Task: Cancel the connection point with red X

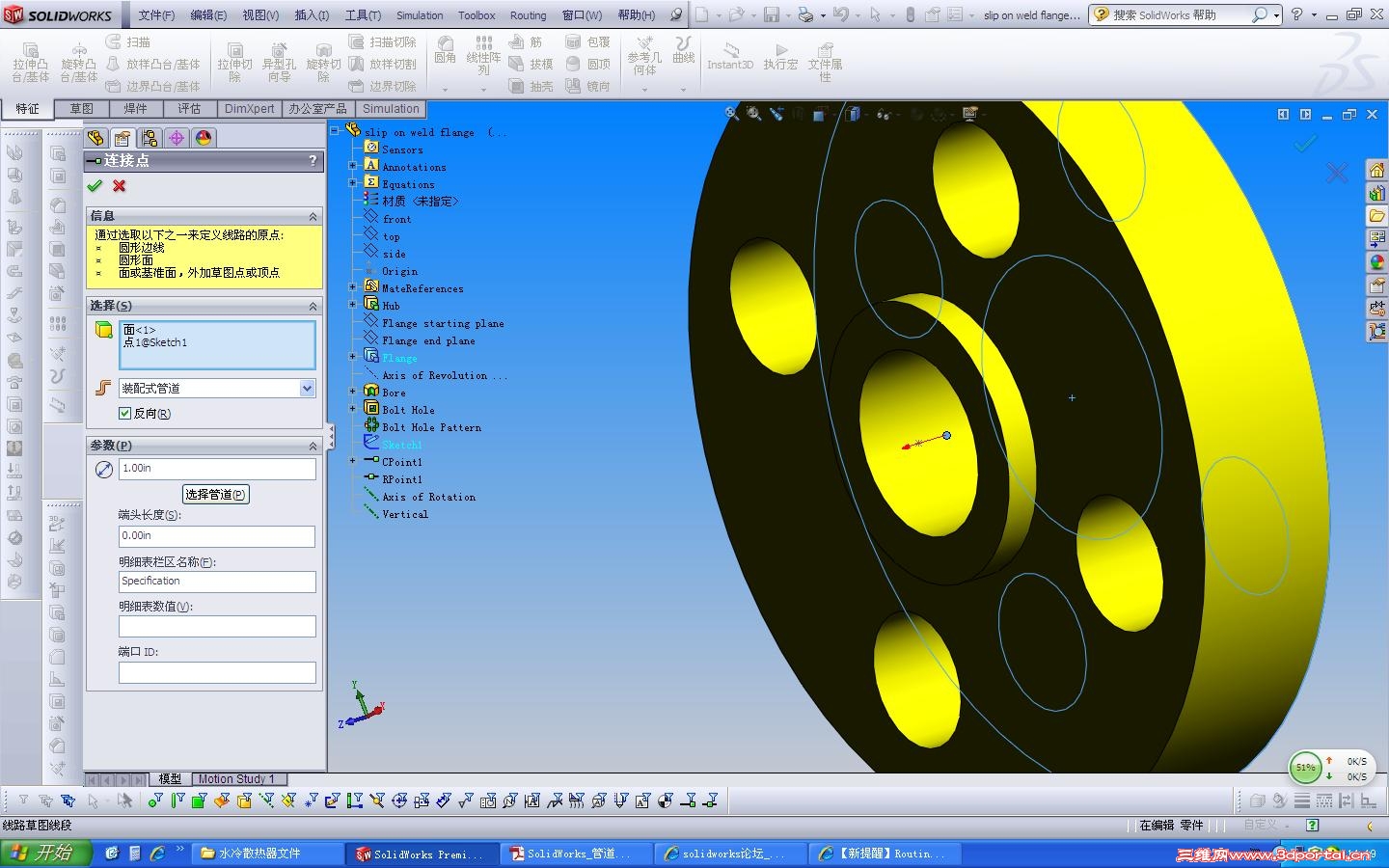Action: (x=120, y=185)
